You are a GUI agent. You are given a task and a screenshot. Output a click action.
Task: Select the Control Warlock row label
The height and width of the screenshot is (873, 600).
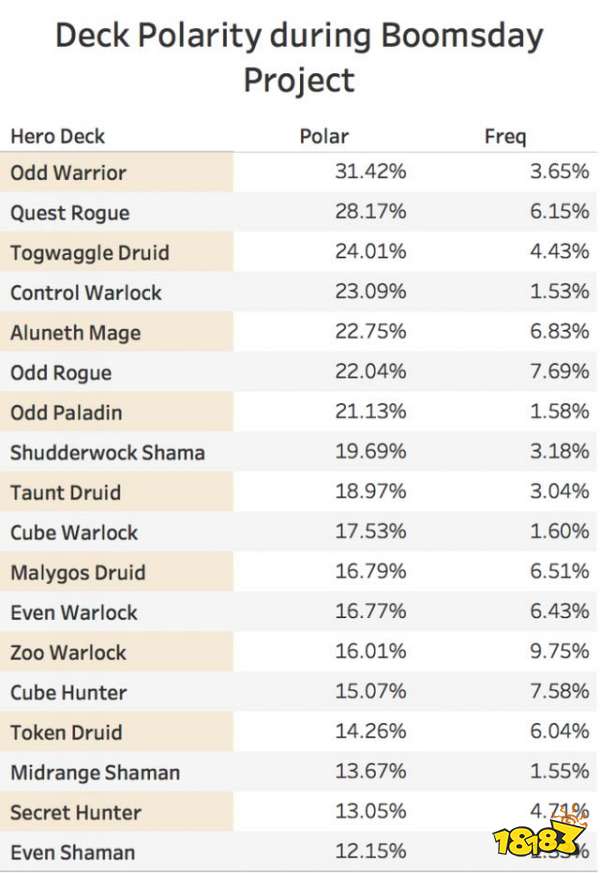[x=86, y=293]
